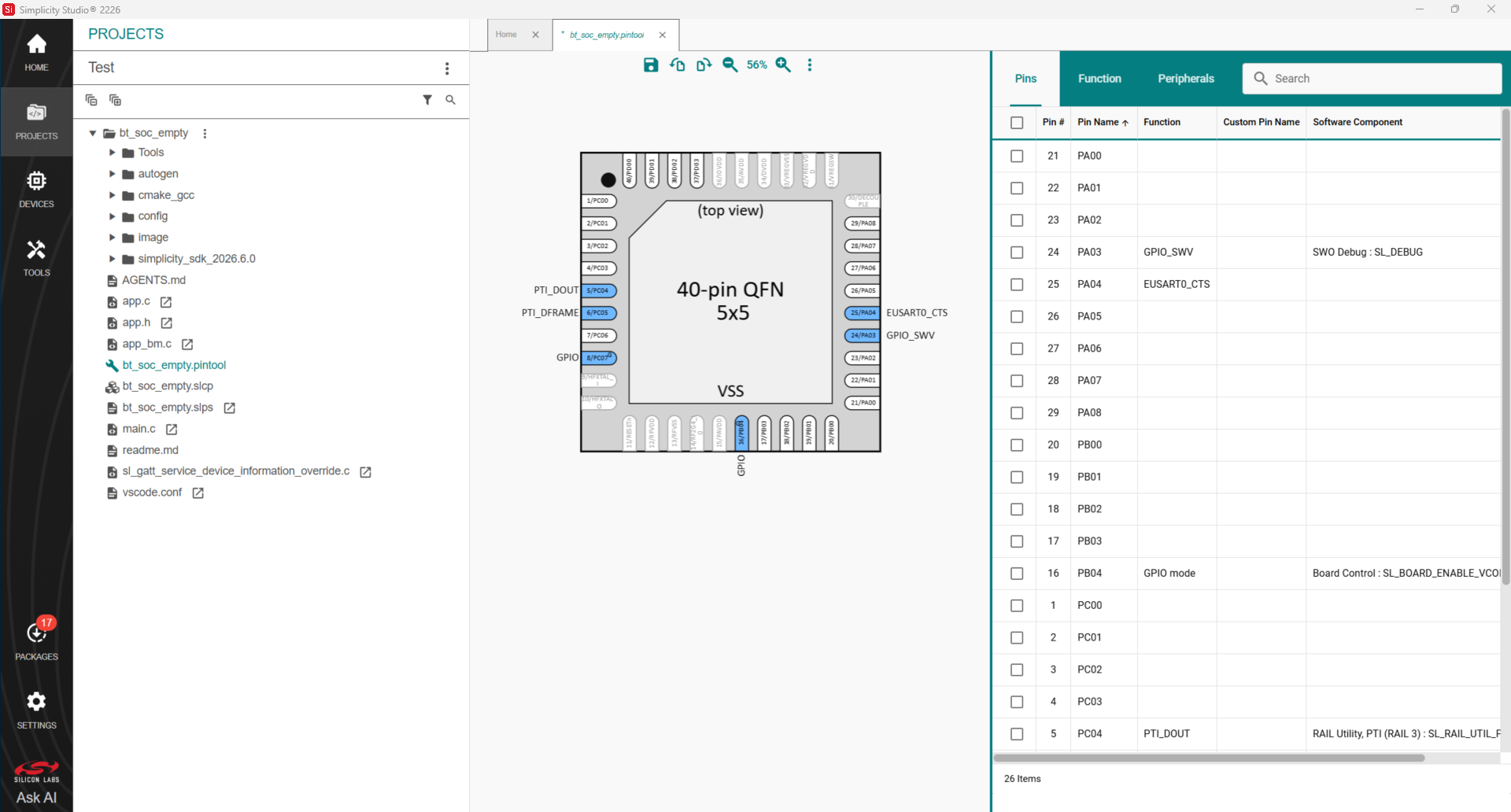This screenshot has height=812, width=1511.
Task: Sort table by Pin Name column
Action: [x=1103, y=123]
